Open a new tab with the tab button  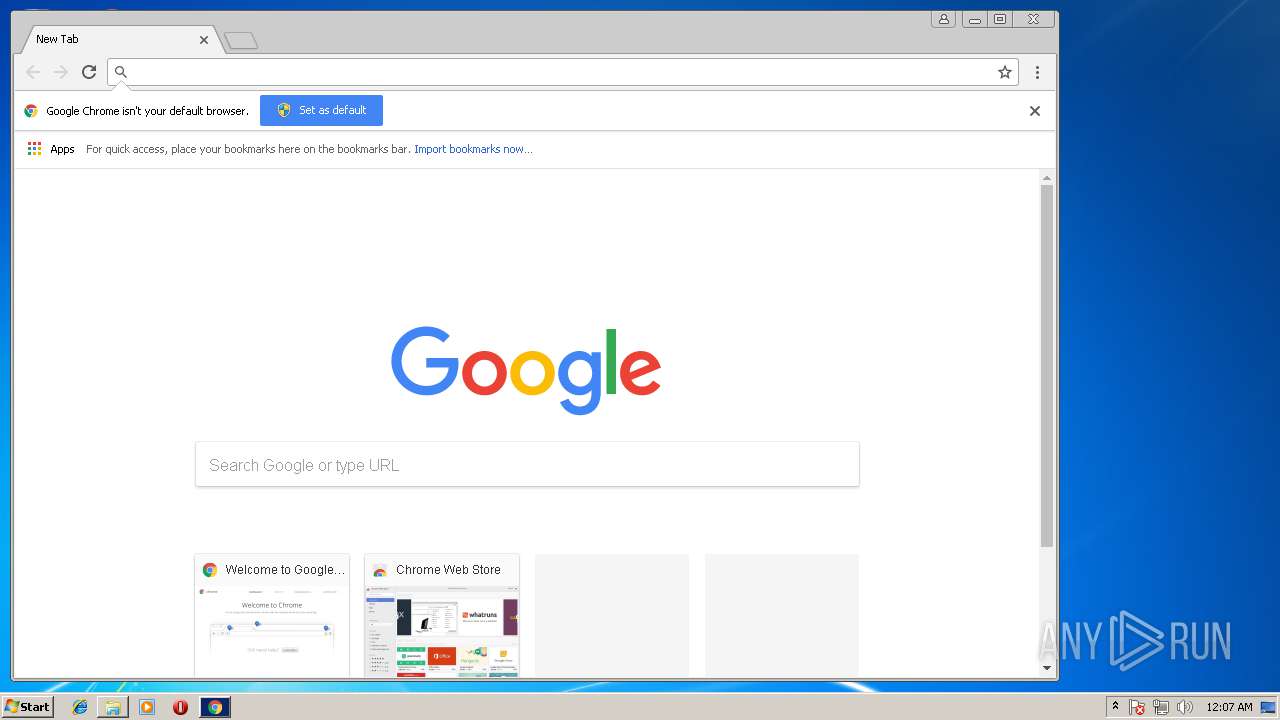tap(241, 41)
